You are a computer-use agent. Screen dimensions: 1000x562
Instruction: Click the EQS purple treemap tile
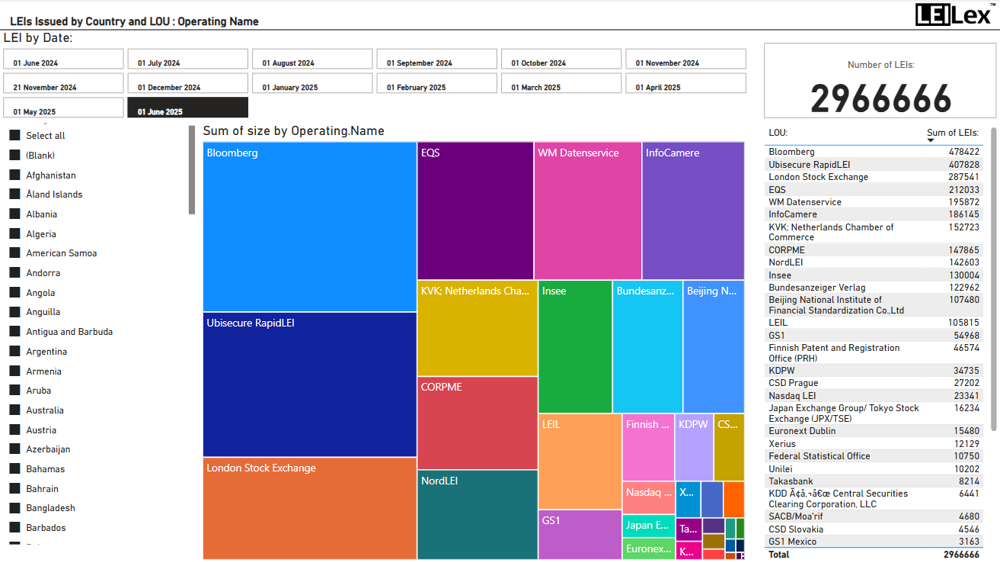click(475, 211)
